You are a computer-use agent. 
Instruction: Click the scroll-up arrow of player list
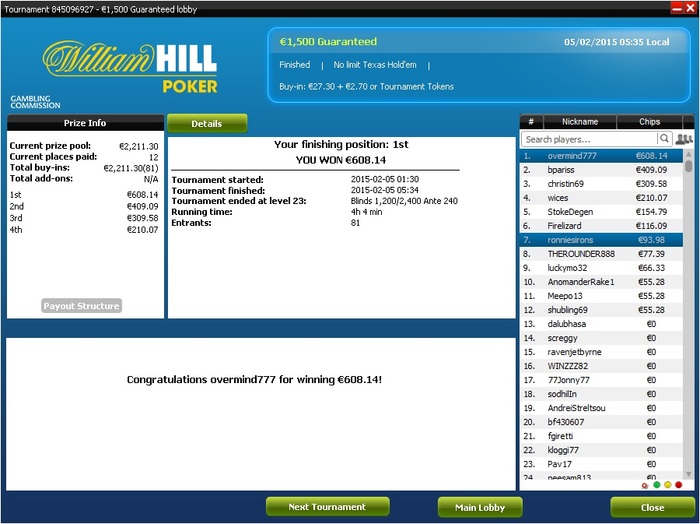tap(688, 154)
